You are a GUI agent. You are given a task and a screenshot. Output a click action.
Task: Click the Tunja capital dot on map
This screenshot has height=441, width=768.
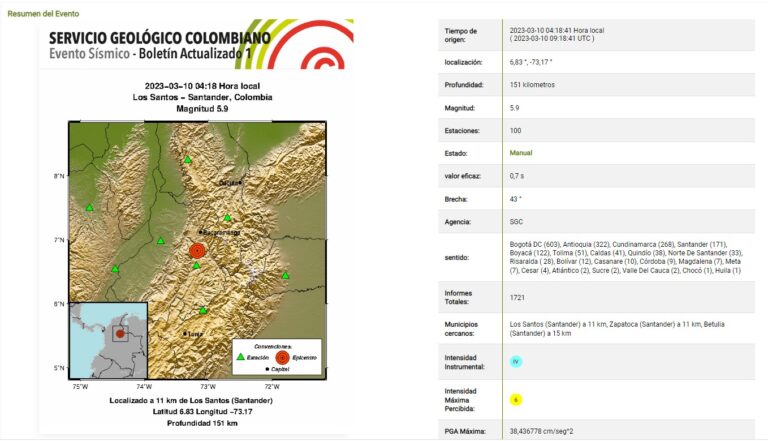(185, 334)
